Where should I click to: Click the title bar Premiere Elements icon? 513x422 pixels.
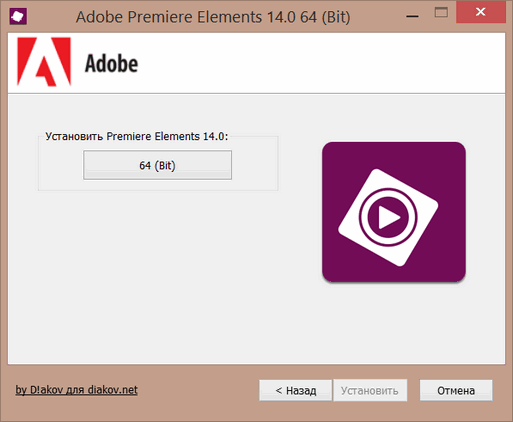point(18,16)
